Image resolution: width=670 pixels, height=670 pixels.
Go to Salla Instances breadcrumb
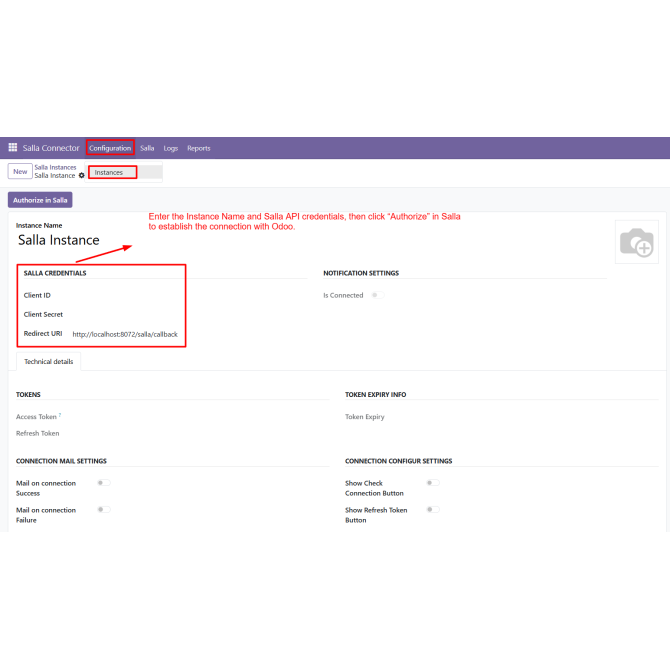click(x=55, y=167)
